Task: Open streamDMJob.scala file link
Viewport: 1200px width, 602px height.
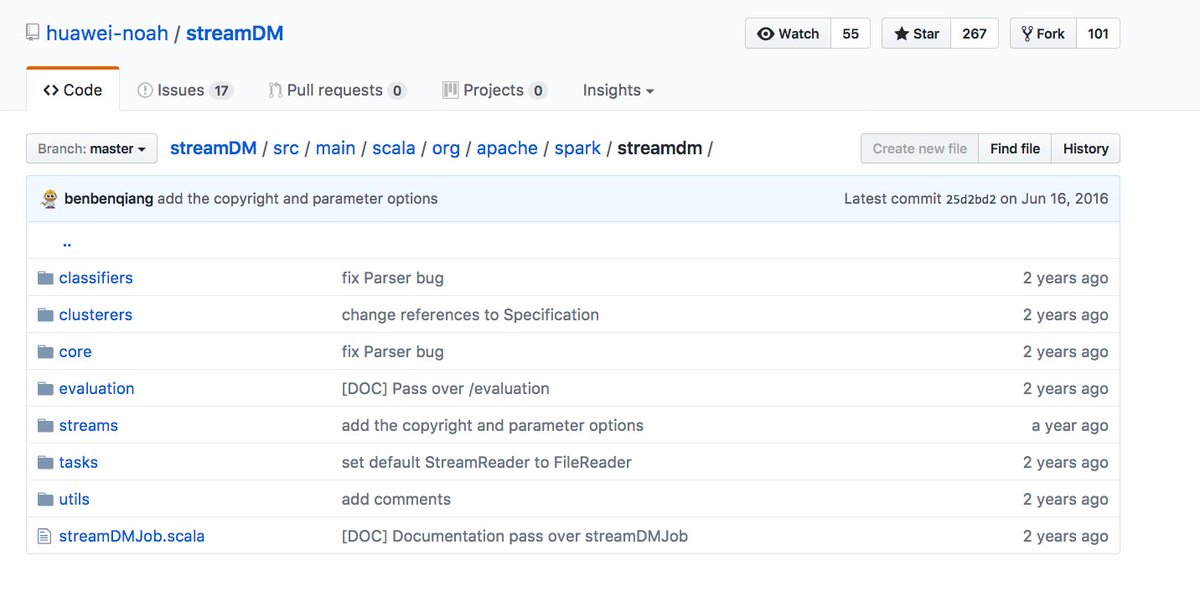Action: (x=132, y=537)
